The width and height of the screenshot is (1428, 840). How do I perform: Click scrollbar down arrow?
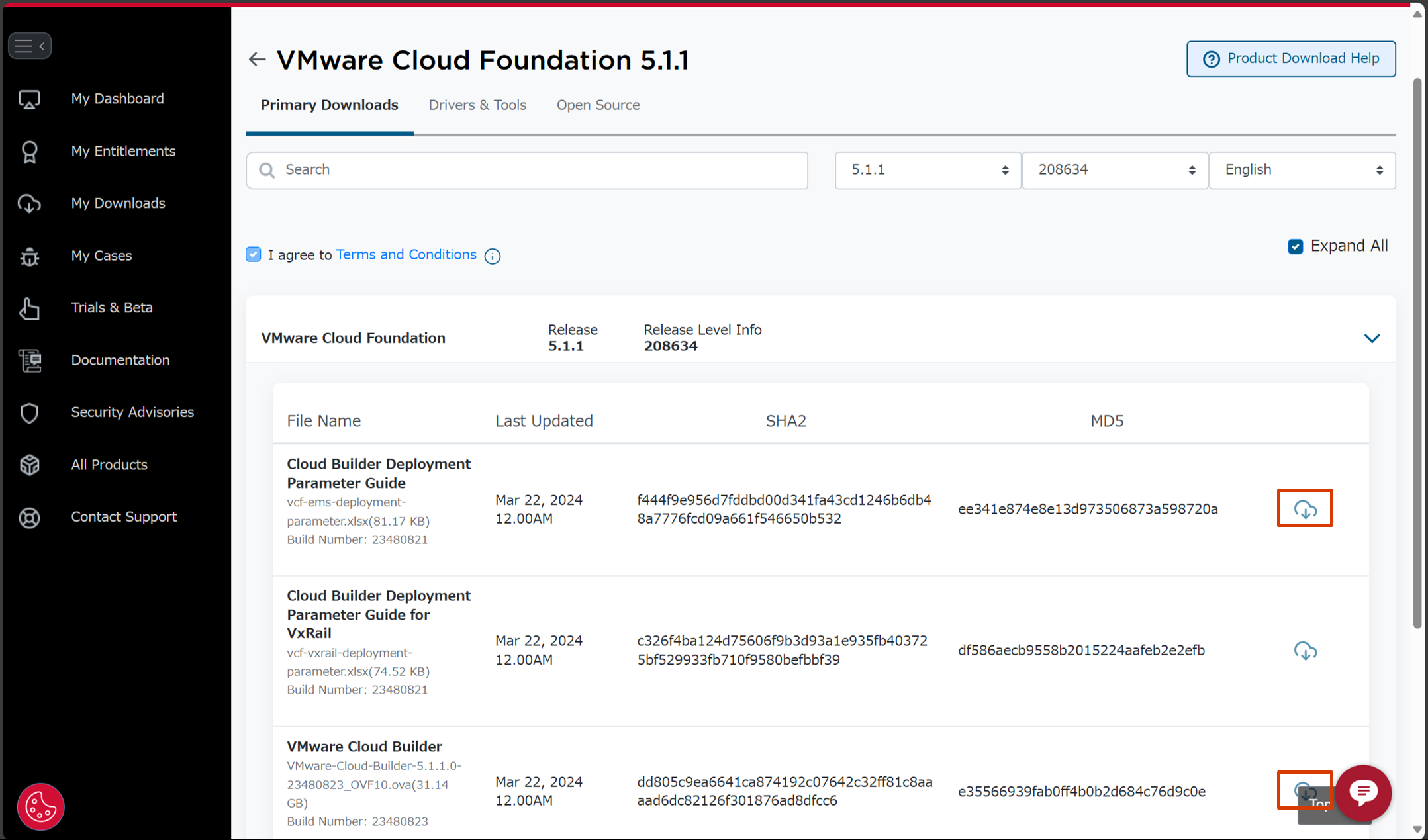coord(1417,829)
